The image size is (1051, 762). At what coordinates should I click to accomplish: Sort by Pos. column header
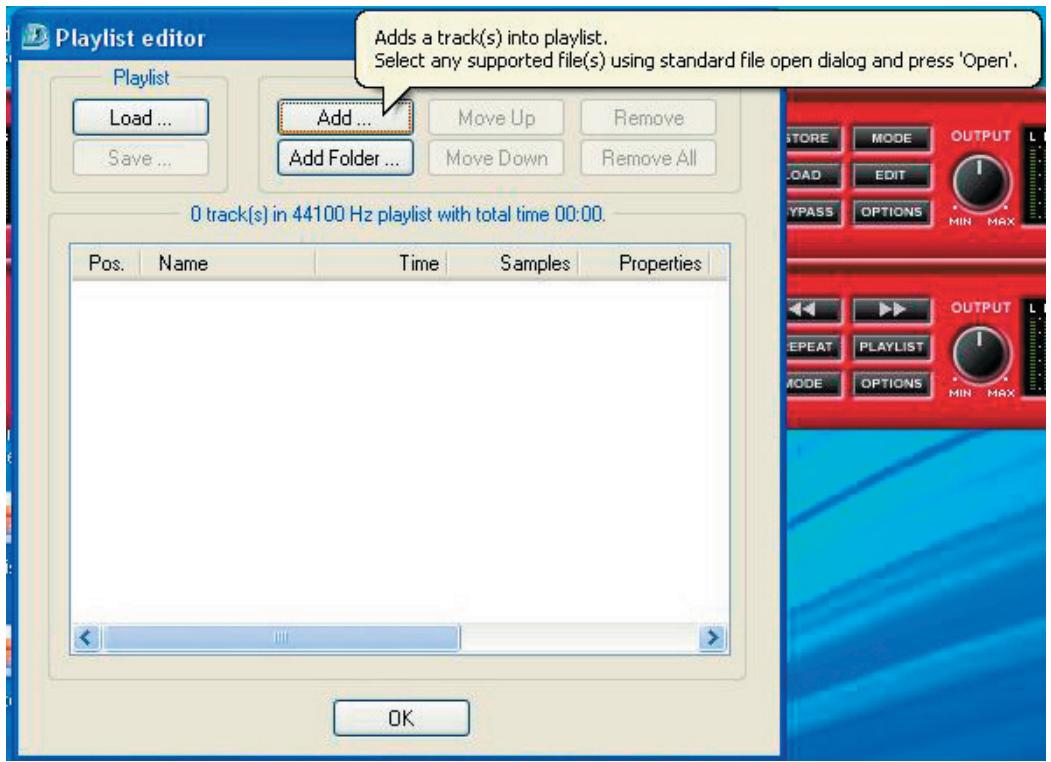click(106, 263)
